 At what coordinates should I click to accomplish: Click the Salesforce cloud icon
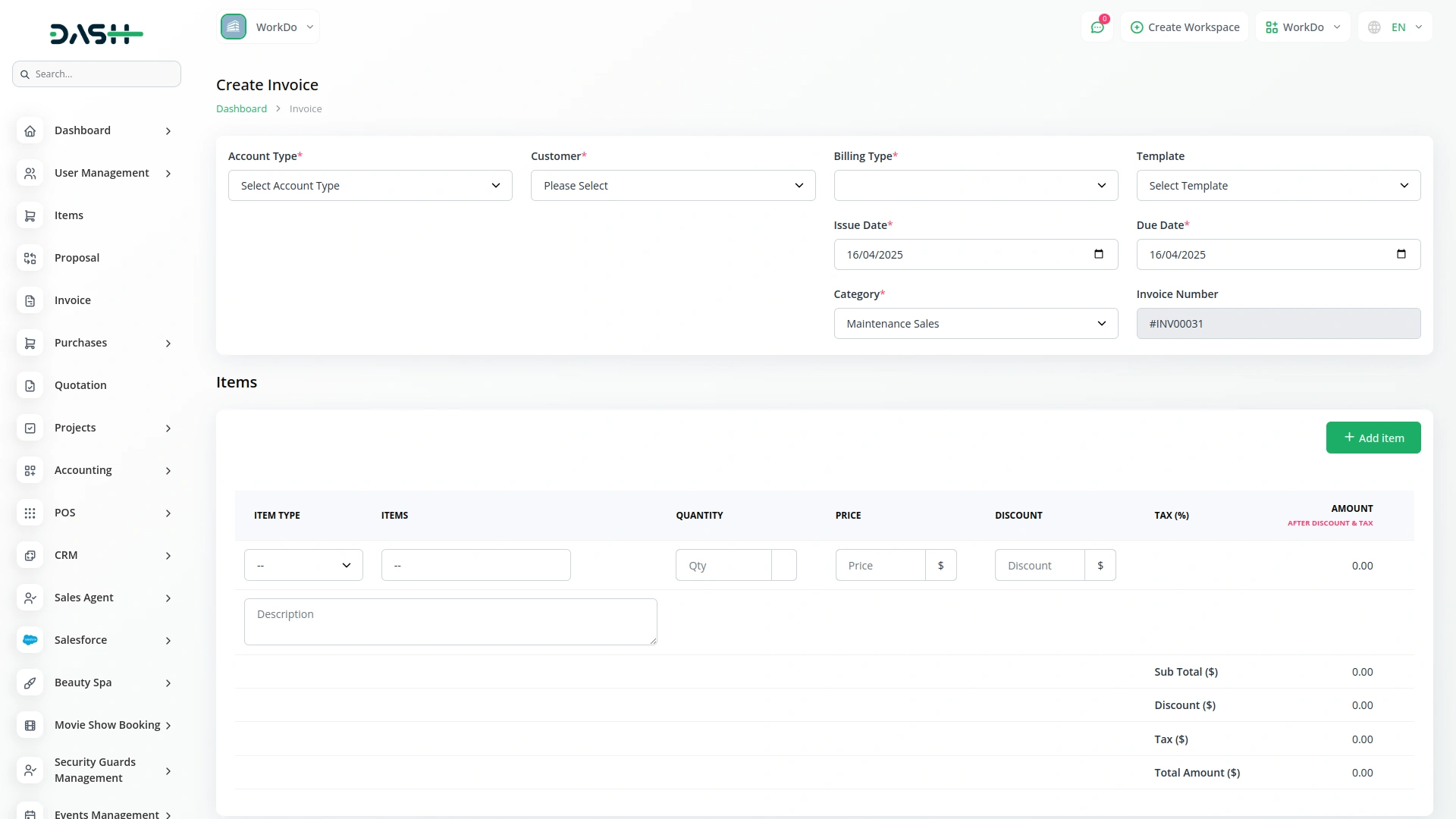coord(30,641)
